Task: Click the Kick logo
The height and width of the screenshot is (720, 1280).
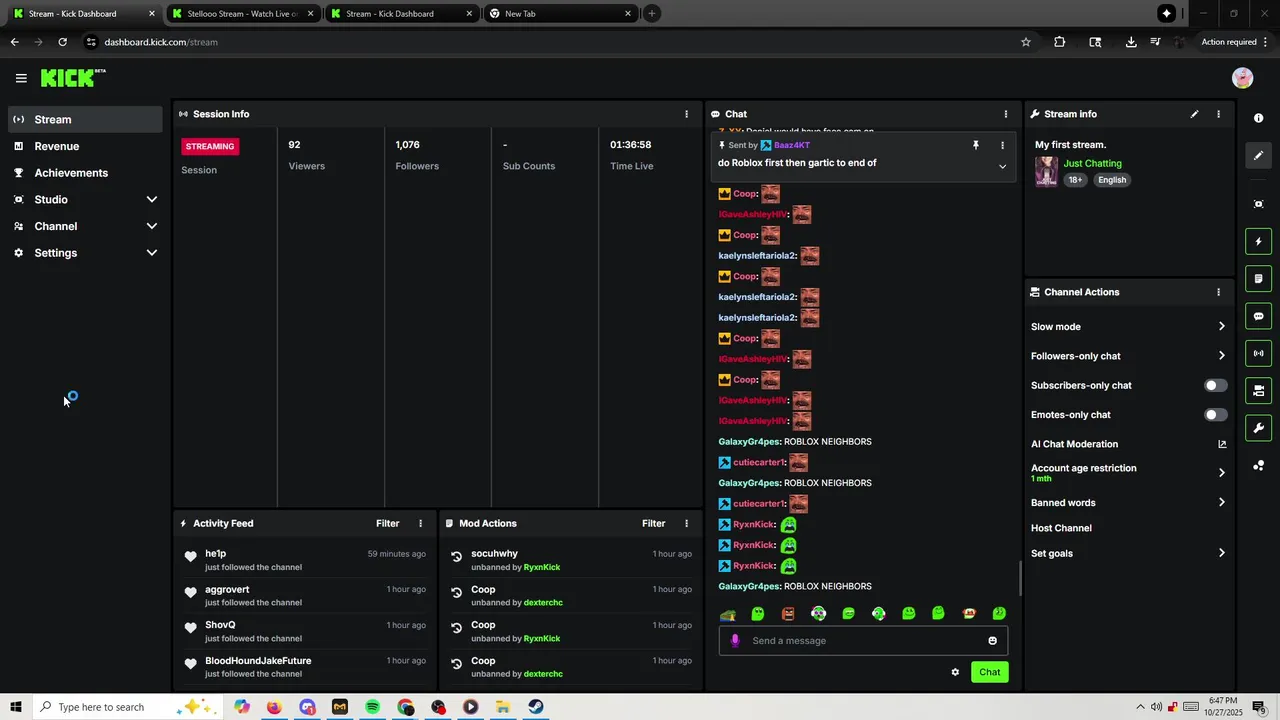Action: click(72, 78)
